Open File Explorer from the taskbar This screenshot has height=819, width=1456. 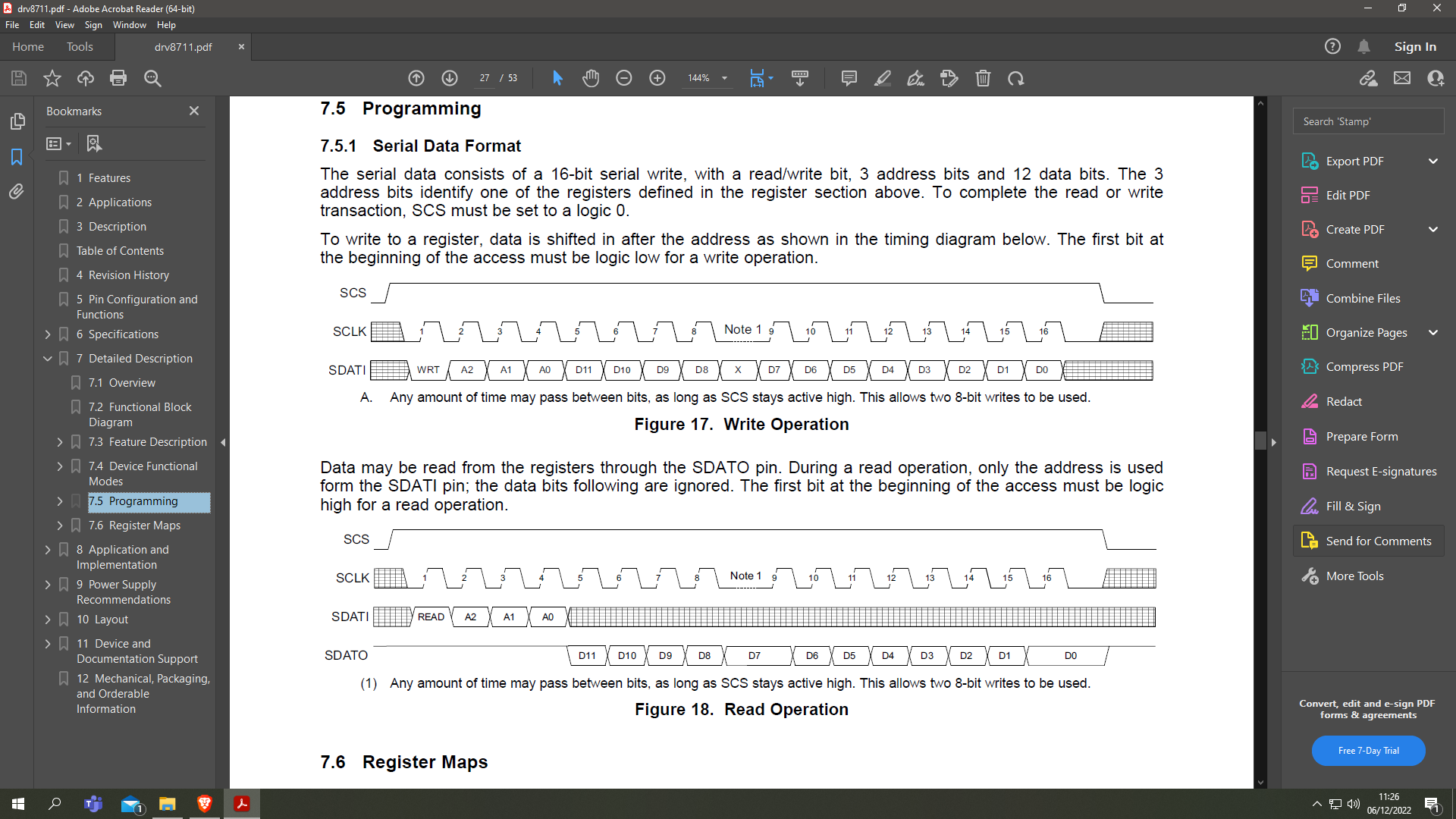pyautogui.click(x=168, y=804)
